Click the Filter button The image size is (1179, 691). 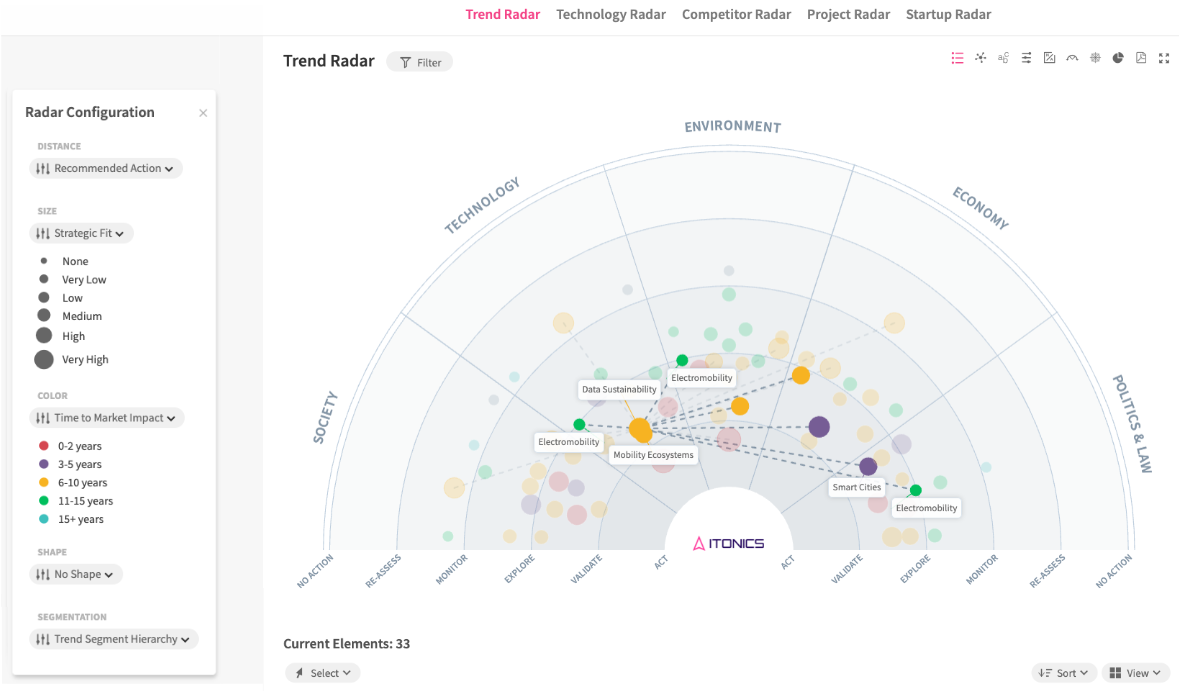[420, 62]
